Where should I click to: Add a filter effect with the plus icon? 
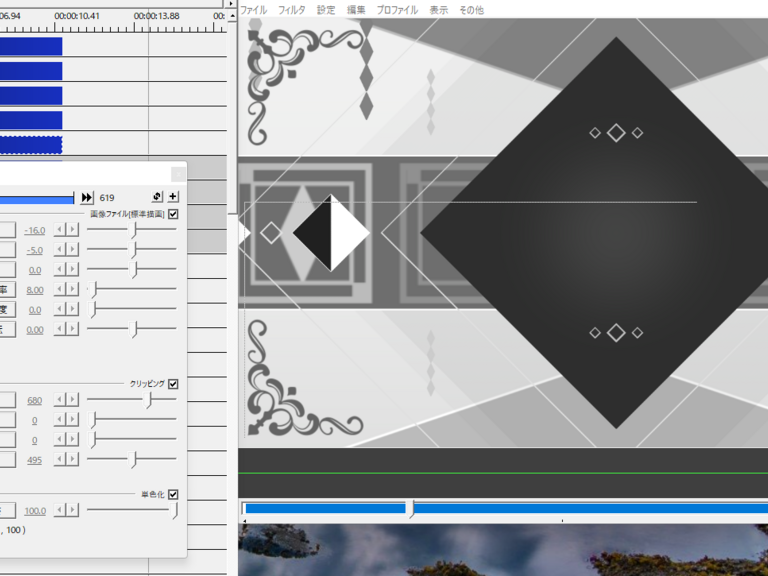(x=173, y=197)
